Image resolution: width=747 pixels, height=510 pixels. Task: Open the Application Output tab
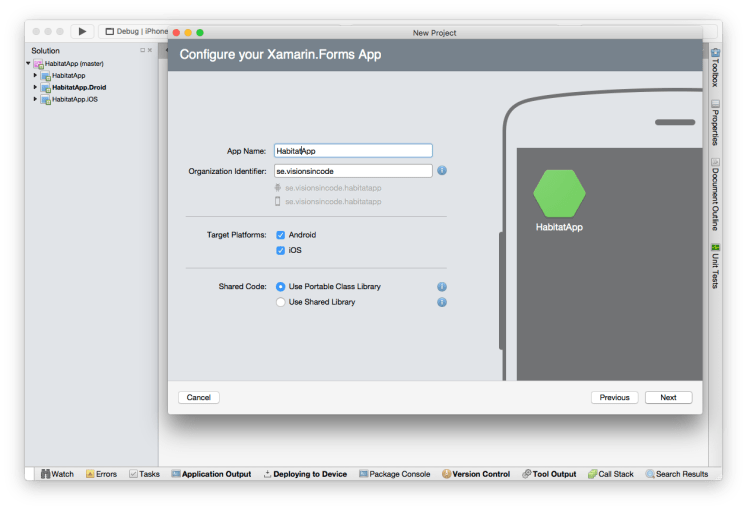pyautogui.click(x=211, y=474)
